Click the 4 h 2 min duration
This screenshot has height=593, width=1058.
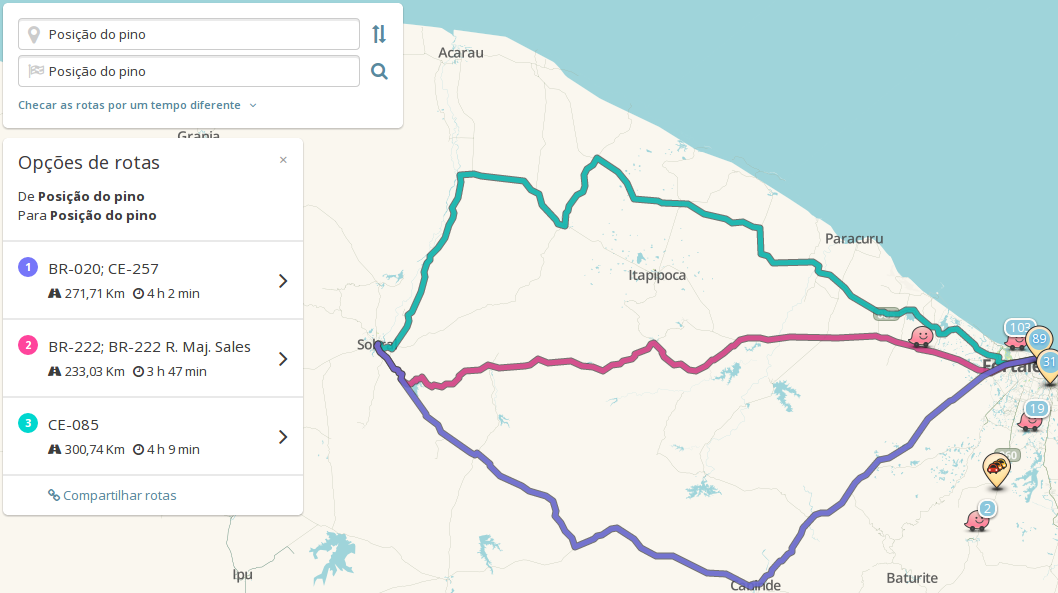173,293
